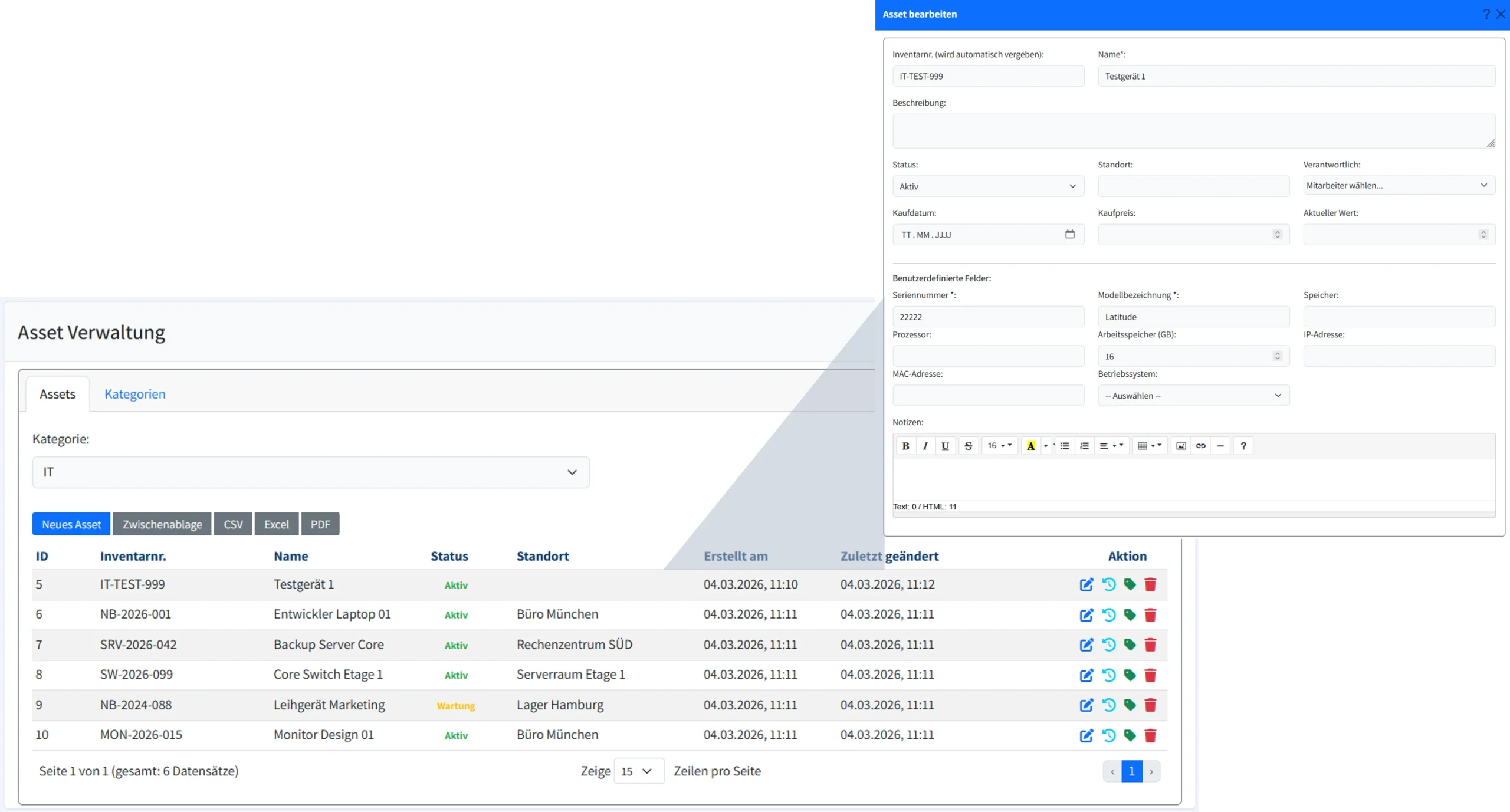The width and height of the screenshot is (1510, 812).
Task: Open the Status dropdown set to Aktiv
Action: point(987,186)
